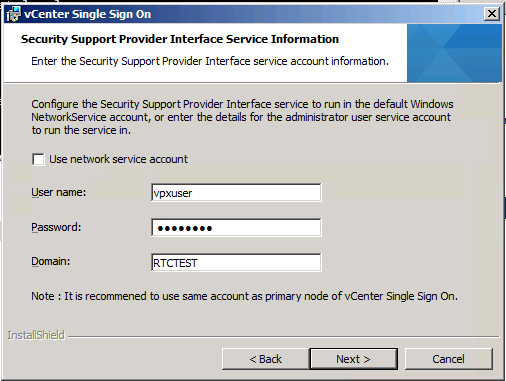
Task: Focus the User name field containing vpxuser
Action: [236, 193]
